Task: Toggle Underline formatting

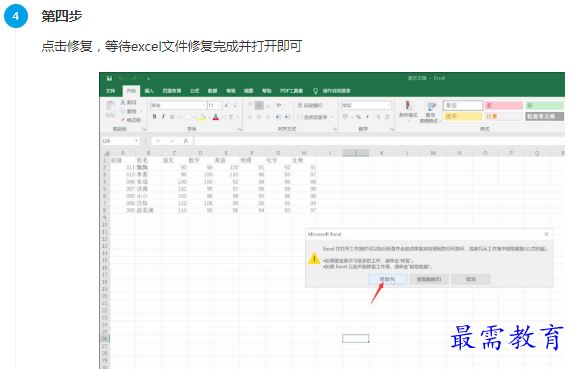Action: point(172,117)
